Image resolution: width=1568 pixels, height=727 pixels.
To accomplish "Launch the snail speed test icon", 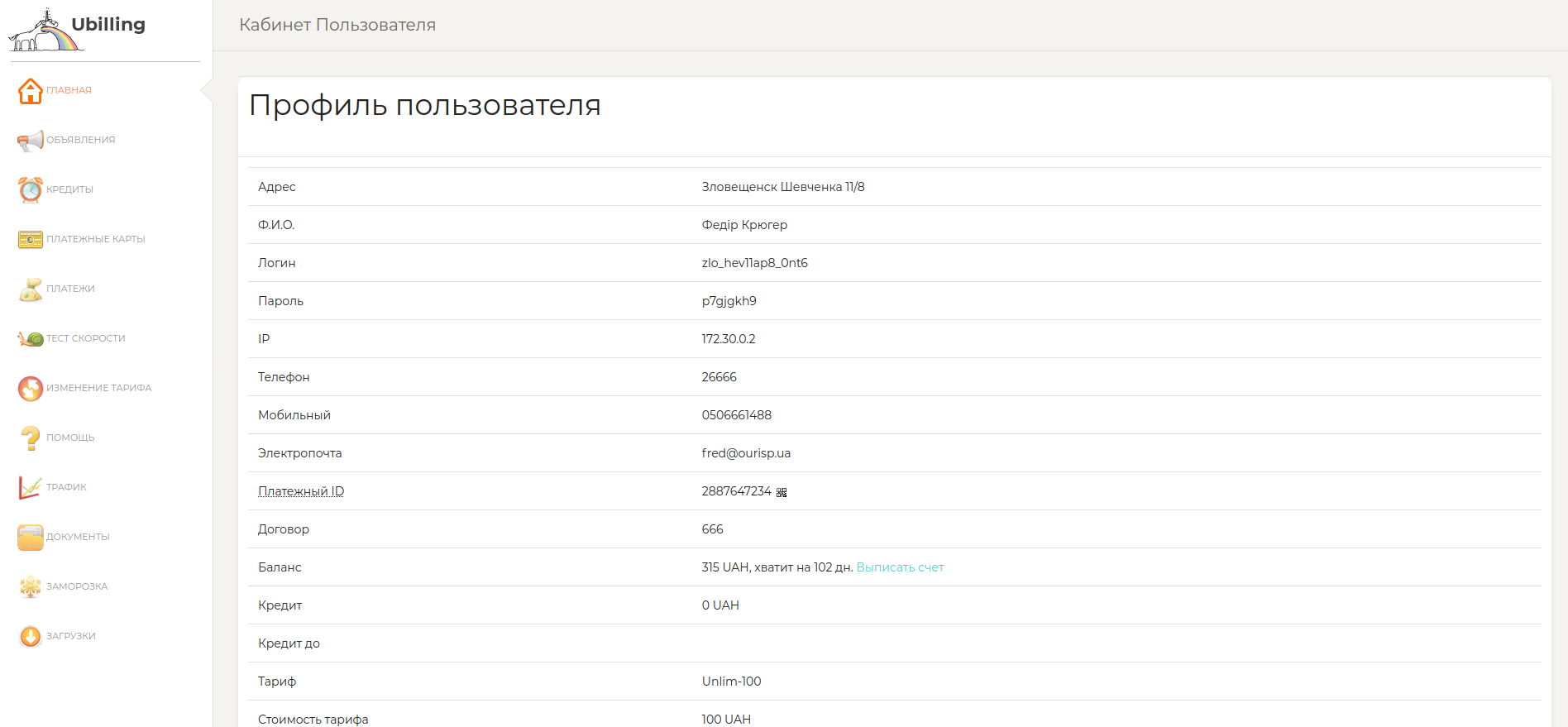I will pyautogui.click(x=31, y=339).
